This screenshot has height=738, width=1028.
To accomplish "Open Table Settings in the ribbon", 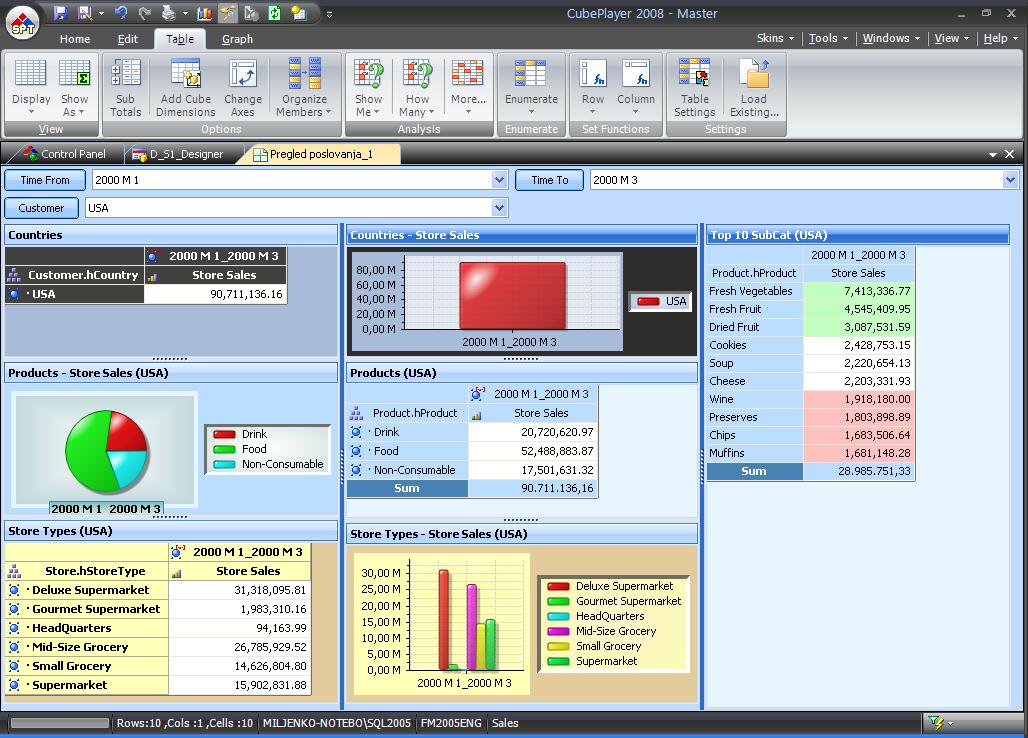I will (x=694, y=87).
